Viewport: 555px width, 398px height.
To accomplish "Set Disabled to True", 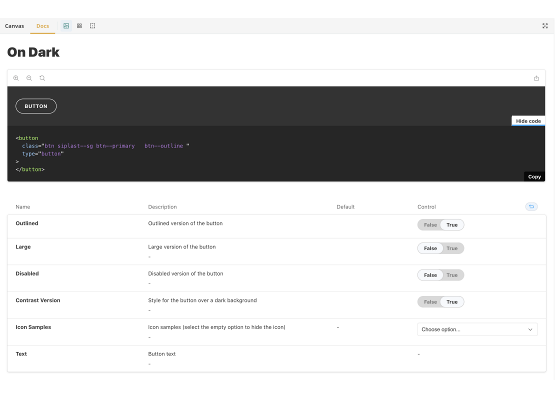I will [x=452, y=275].
